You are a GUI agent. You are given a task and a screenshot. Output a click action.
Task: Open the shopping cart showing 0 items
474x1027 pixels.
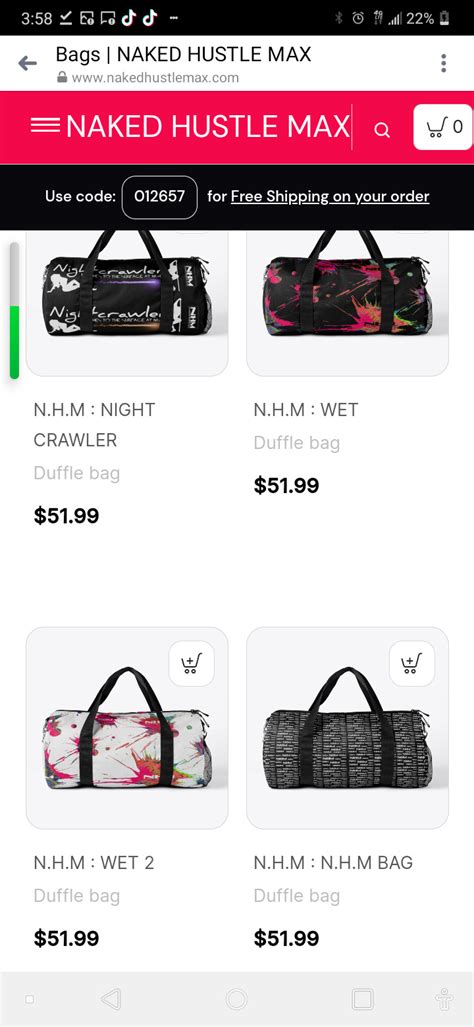pos(443,127)
